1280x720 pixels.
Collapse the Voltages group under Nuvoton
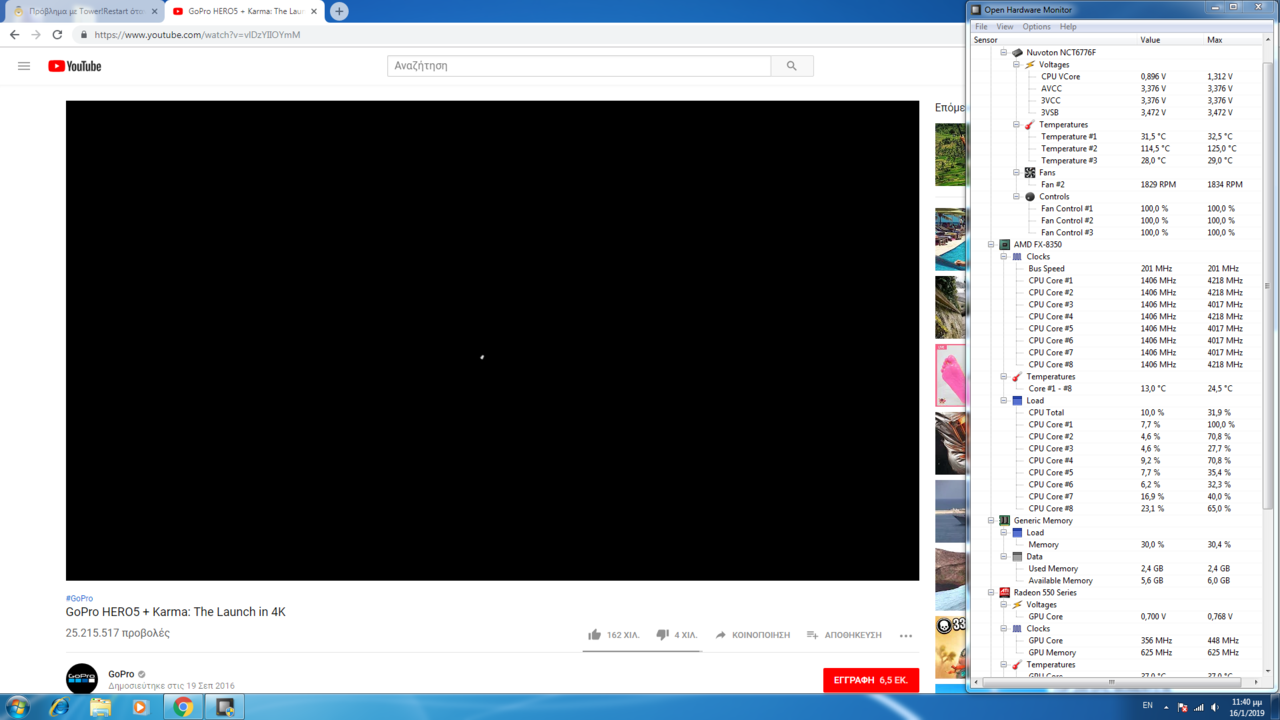(1017, 64)
